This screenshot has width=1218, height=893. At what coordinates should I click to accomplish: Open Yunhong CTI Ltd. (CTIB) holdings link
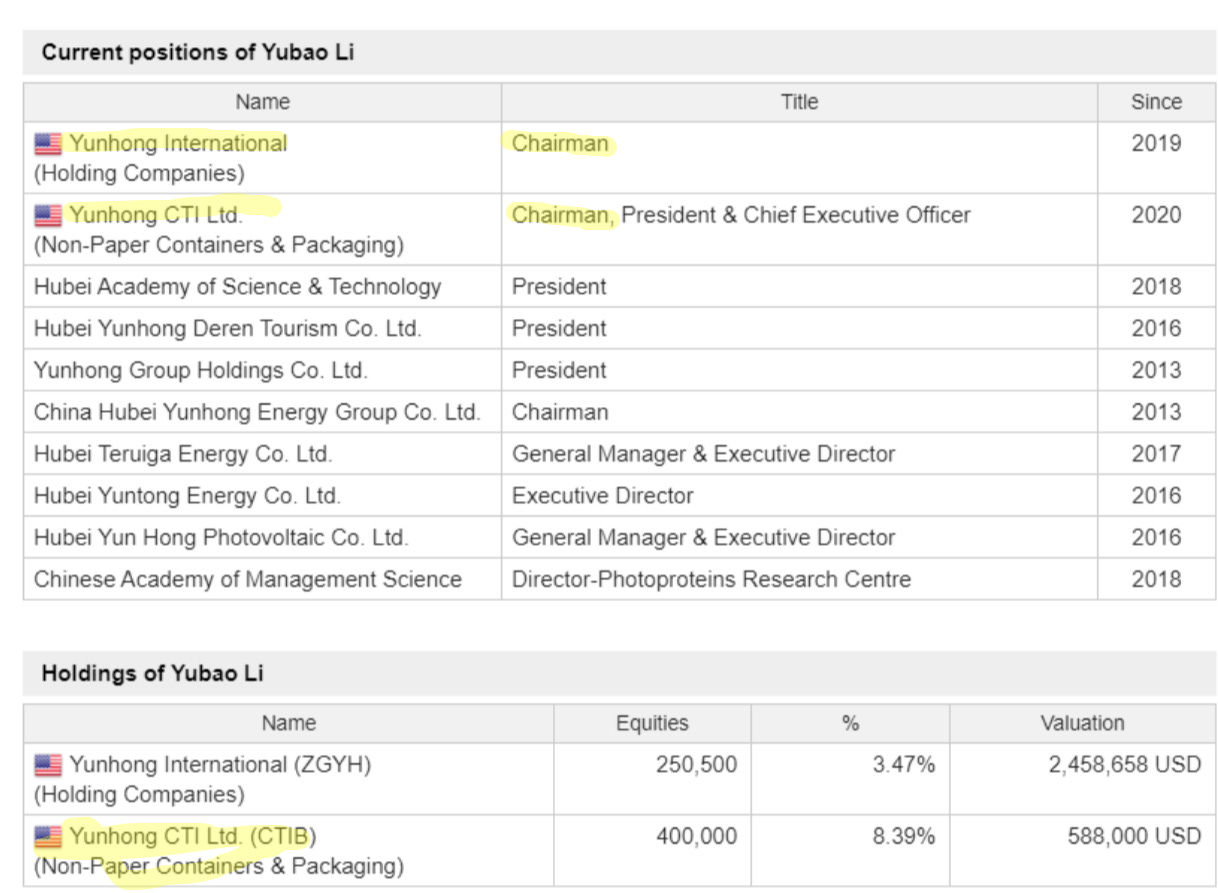coord(193,836)
